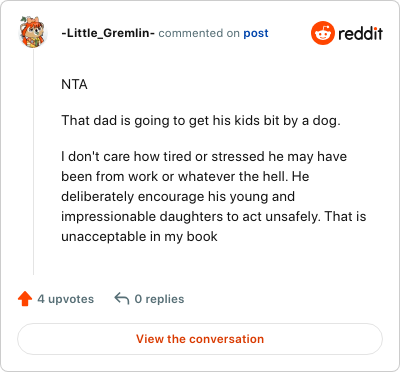Click the reddit wordmark text
The height and width of the screenshot is (372, 400).
361,33
